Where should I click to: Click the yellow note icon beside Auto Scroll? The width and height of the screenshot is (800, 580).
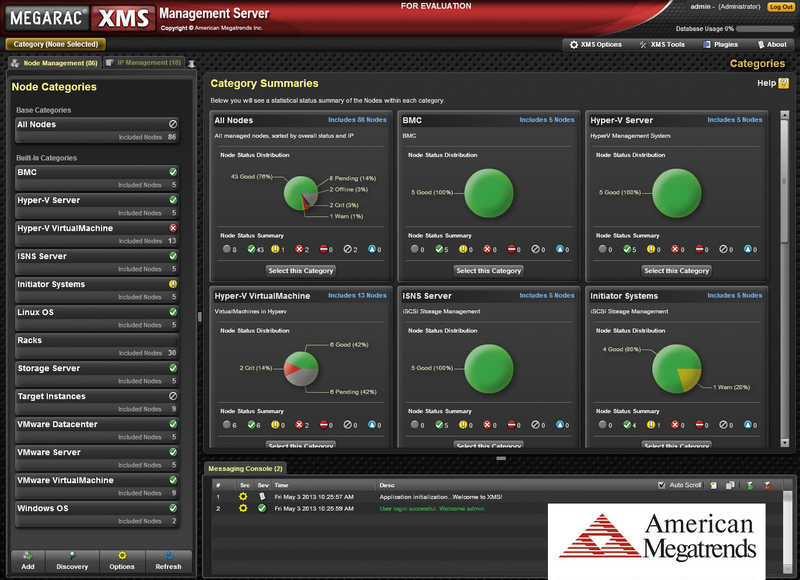(713, 485)
